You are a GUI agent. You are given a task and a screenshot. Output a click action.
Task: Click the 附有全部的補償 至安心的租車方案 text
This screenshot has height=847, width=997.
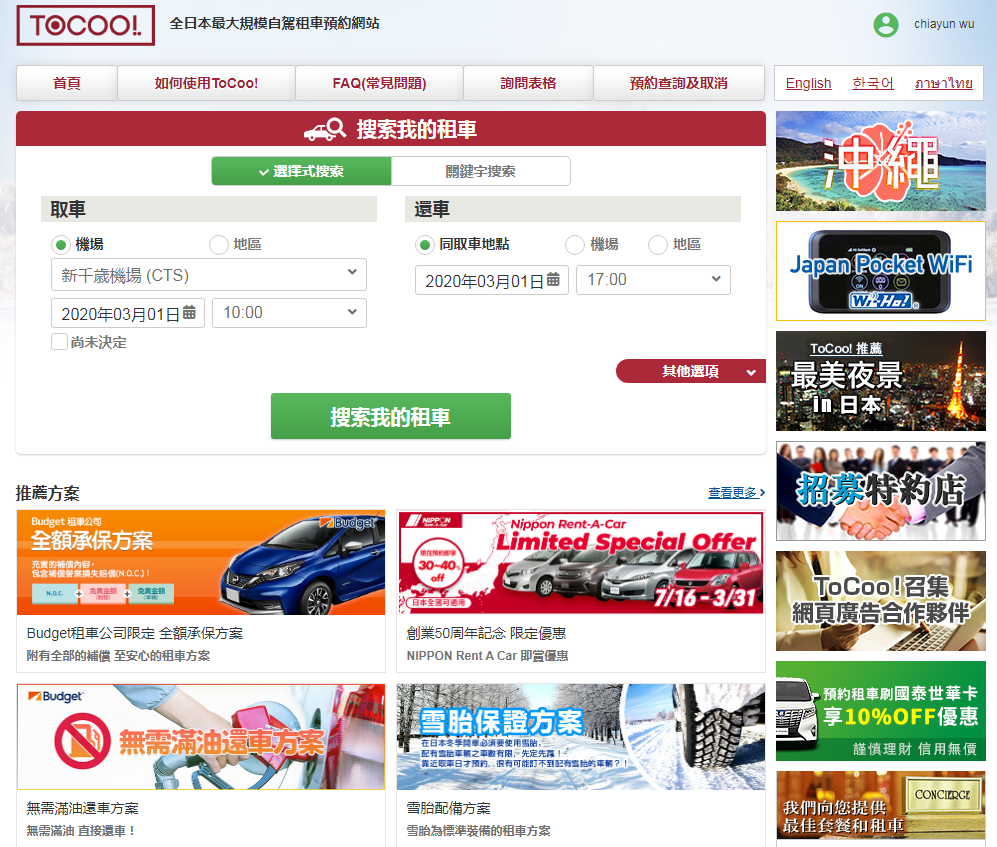pos(118,656)
